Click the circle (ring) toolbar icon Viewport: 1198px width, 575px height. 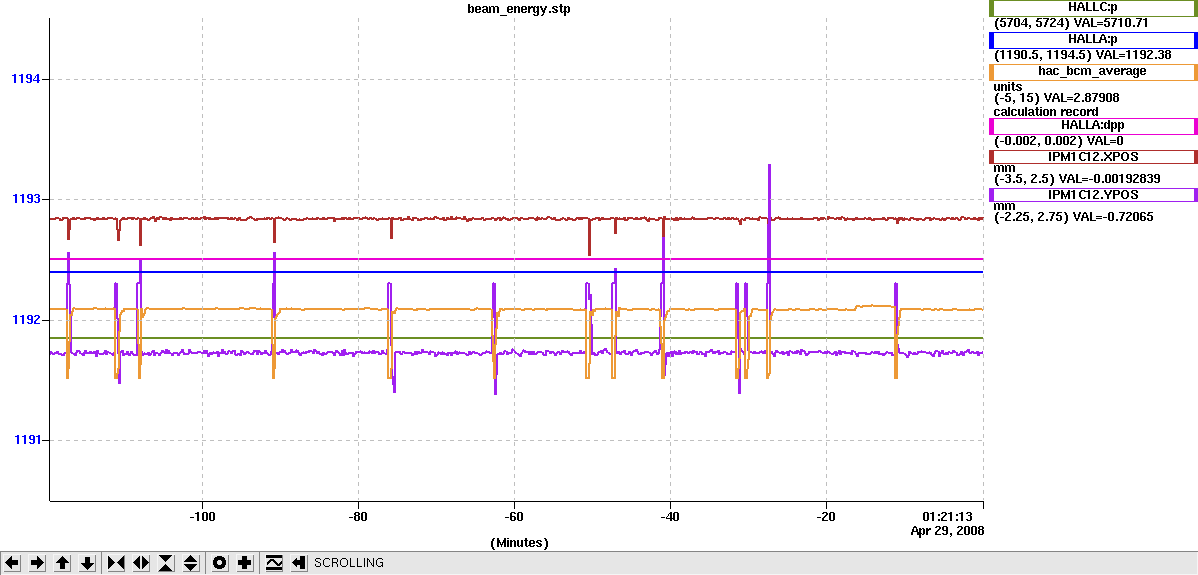point(220,563)
